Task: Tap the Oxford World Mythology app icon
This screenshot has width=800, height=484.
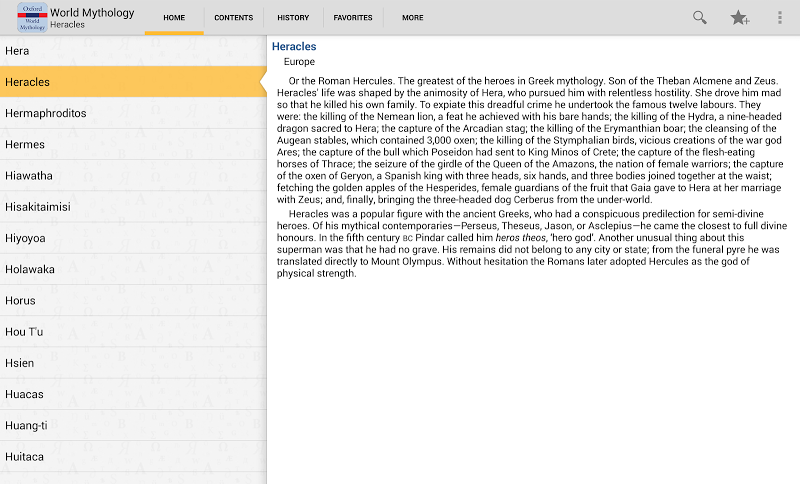Action: 32,17
